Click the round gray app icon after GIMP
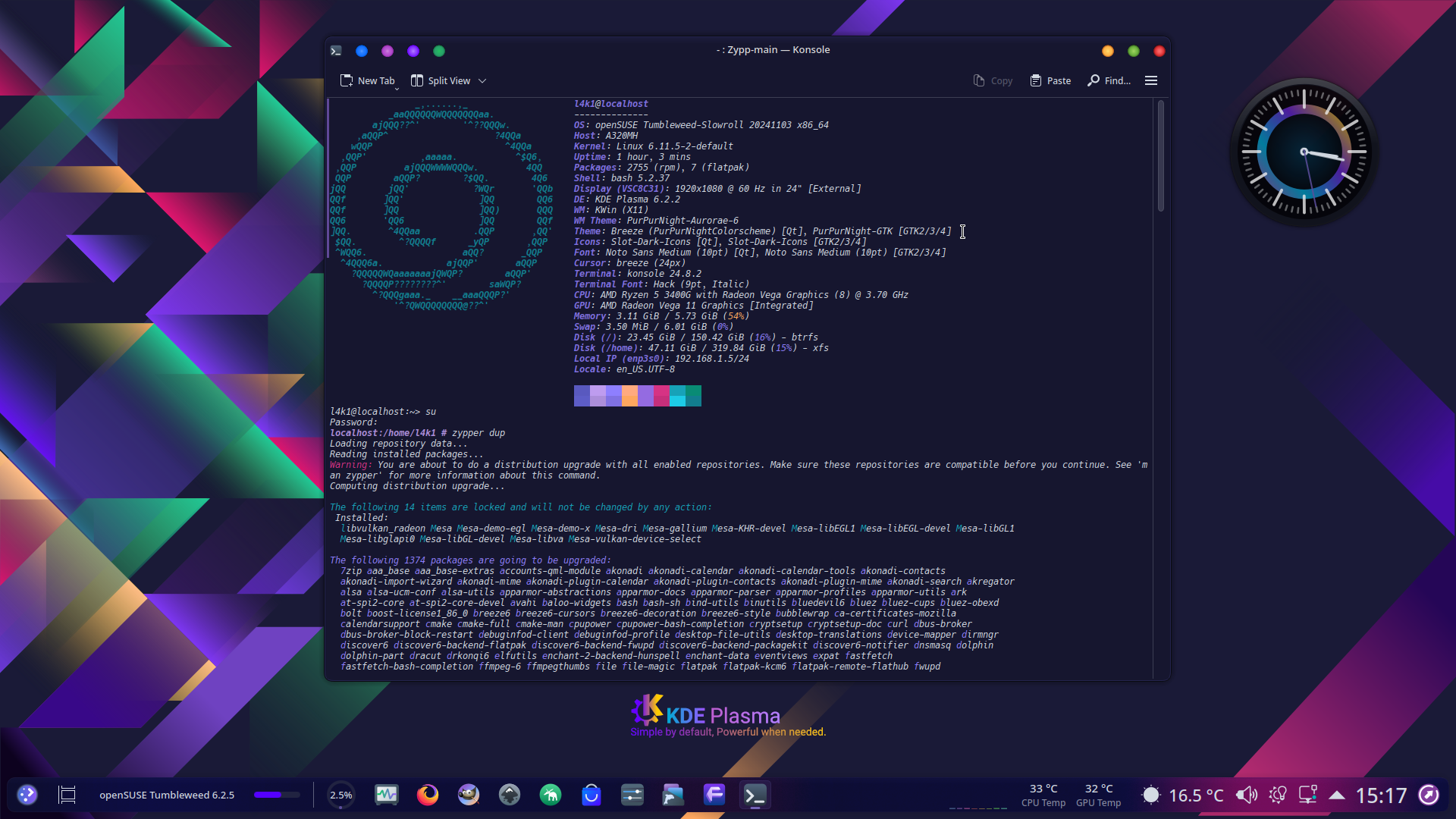The height and width of the screenshot is (819, 1456). (510, 795)
